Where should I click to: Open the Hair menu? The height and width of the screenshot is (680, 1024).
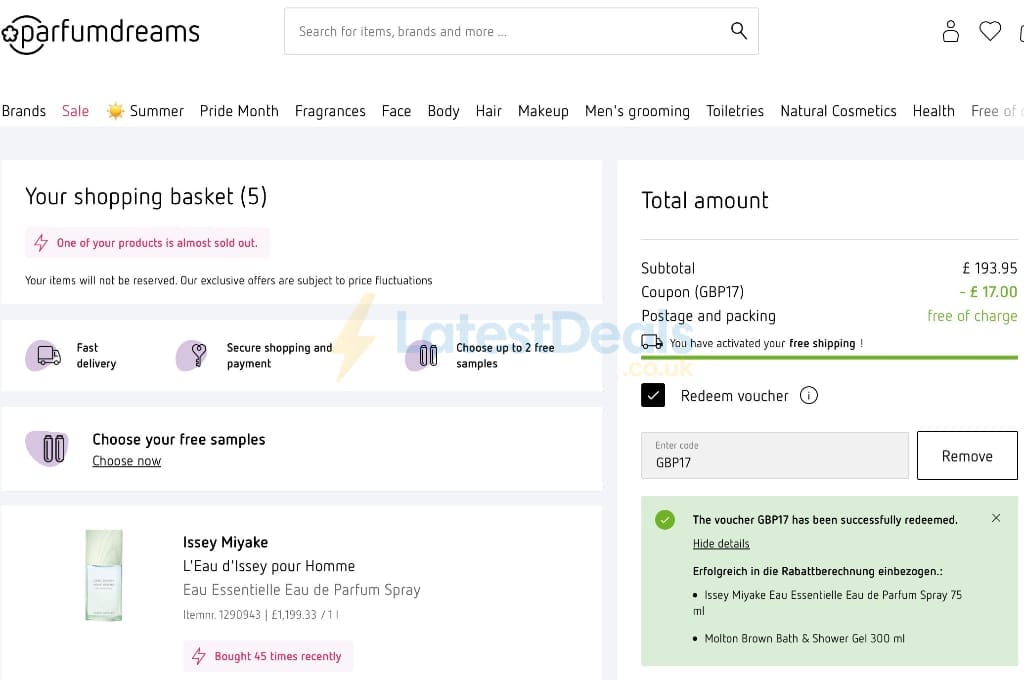[x=488, y=111]
